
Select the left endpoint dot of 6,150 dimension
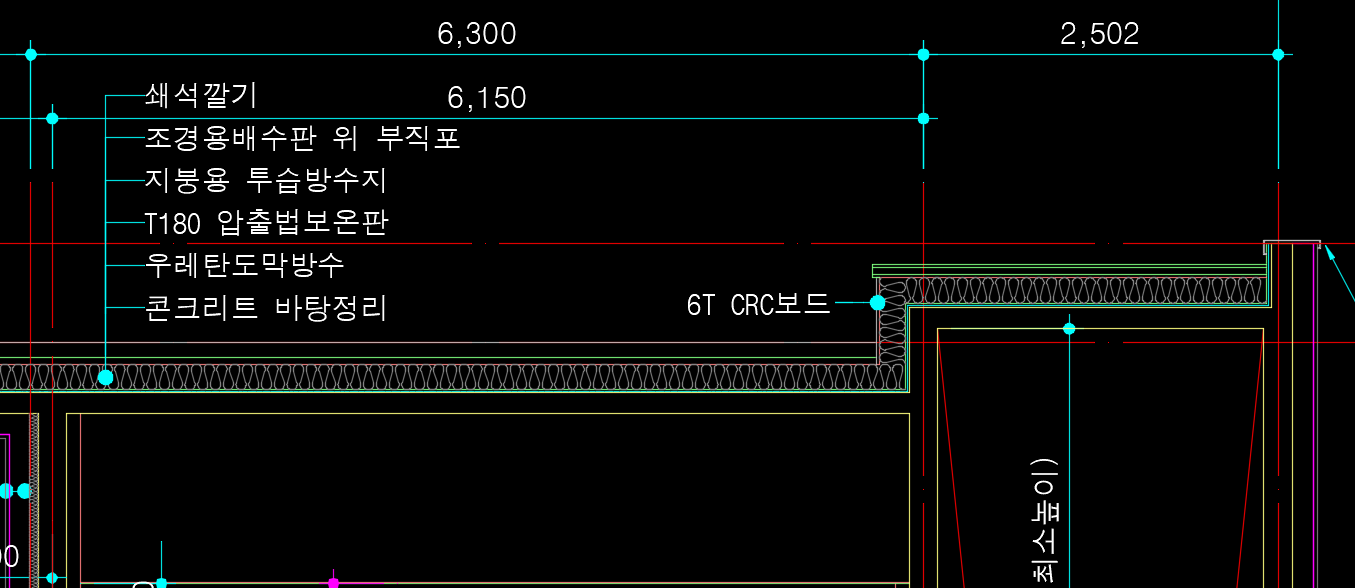pyautogui.click(x=52, y=118)
